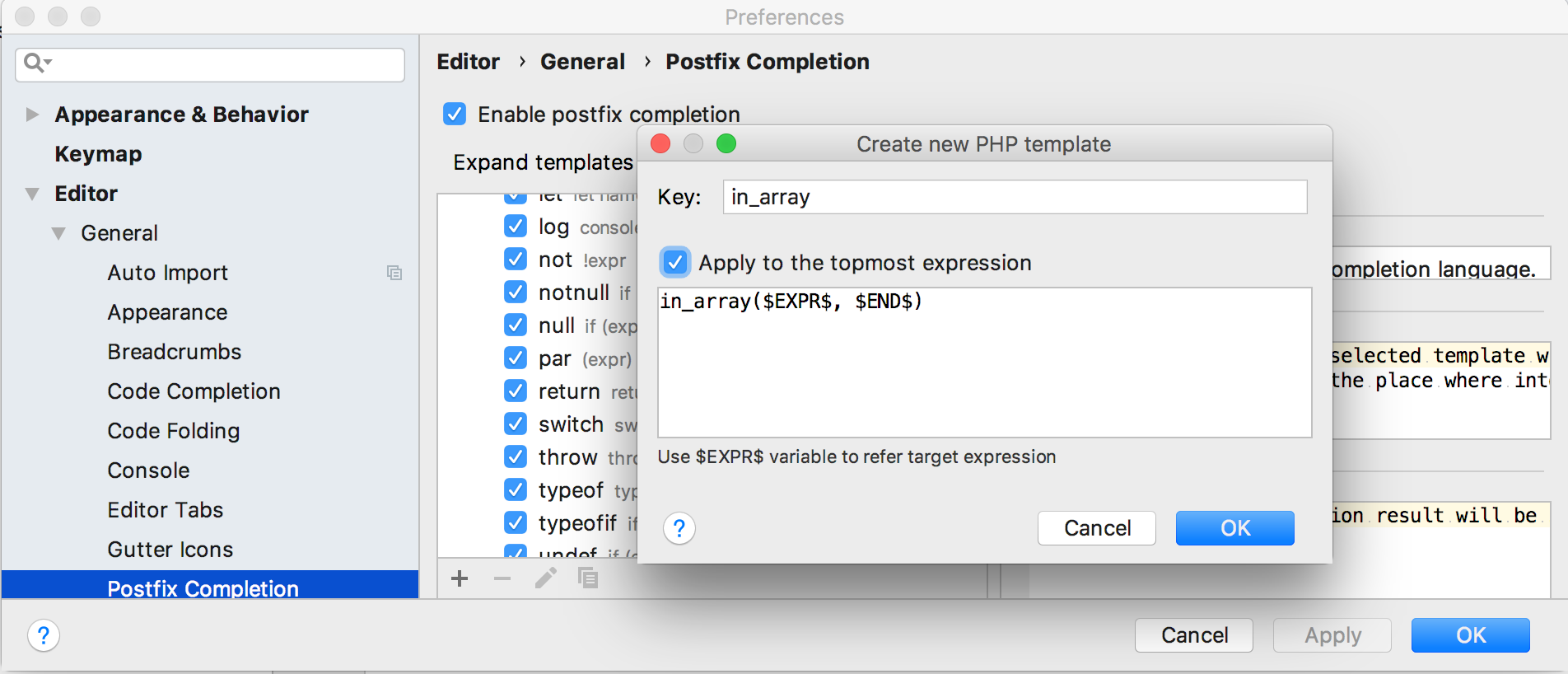Click the template text editor area
Viewport: 1568px width, 674px height.
[x=984, y=363]
